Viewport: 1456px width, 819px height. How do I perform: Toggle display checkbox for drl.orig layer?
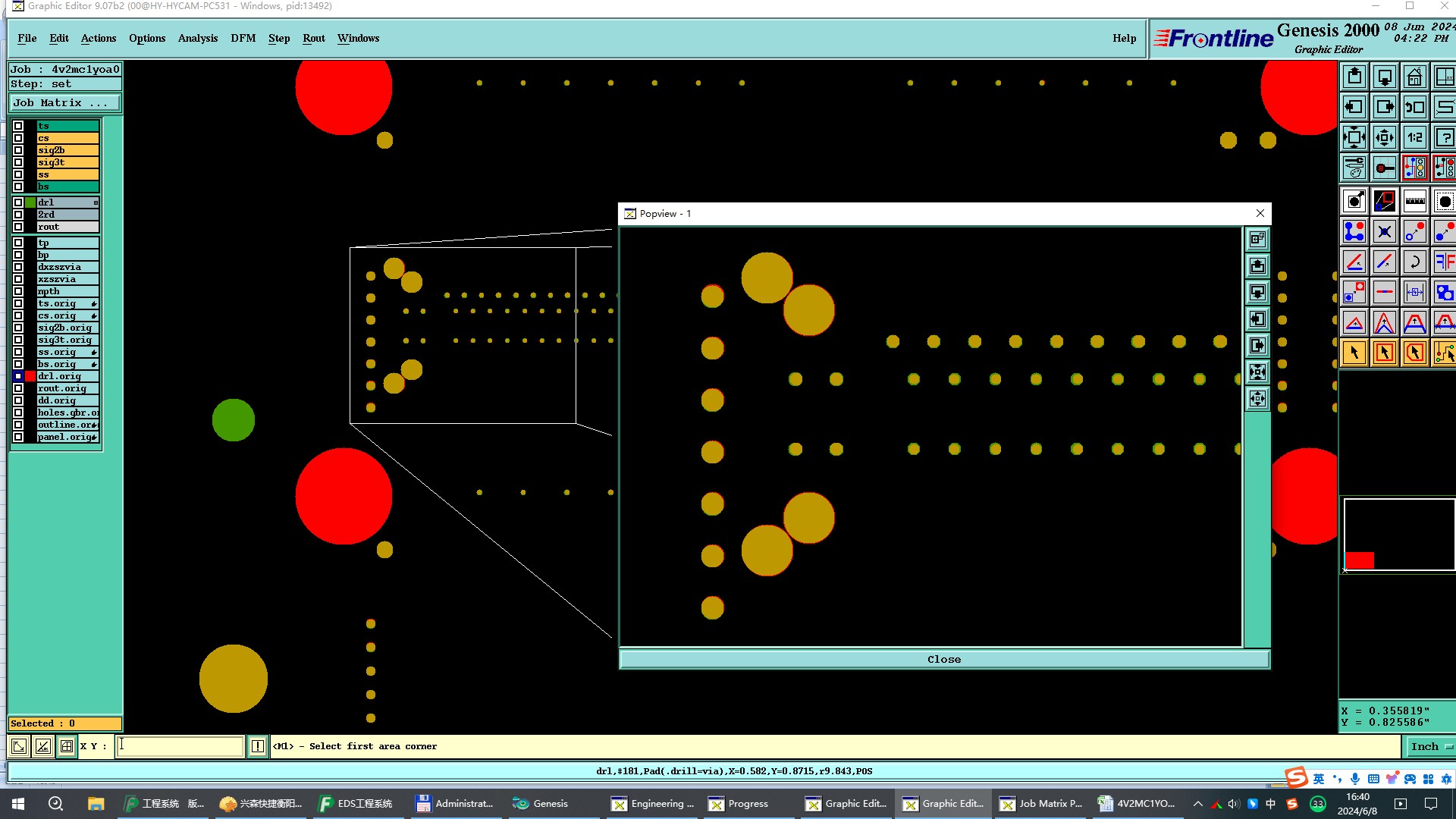tap(18, 376)
